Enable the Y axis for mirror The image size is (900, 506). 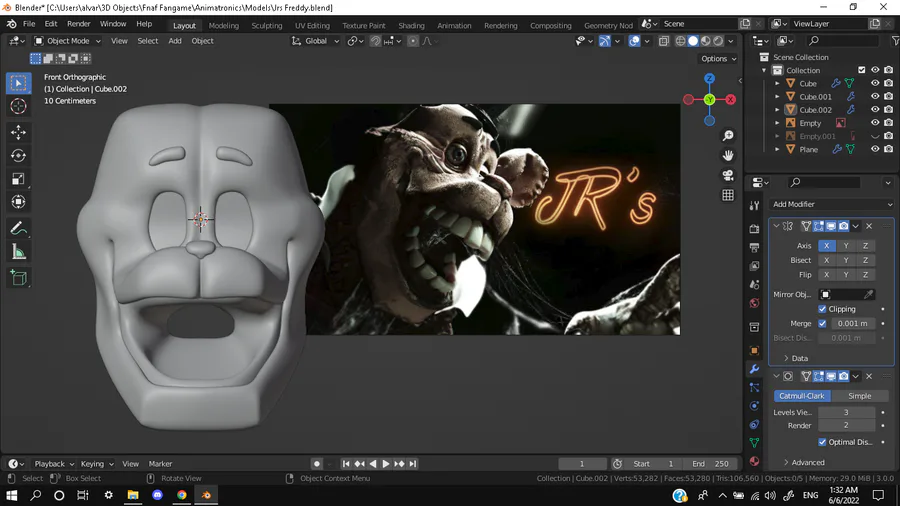pos(846,245)
